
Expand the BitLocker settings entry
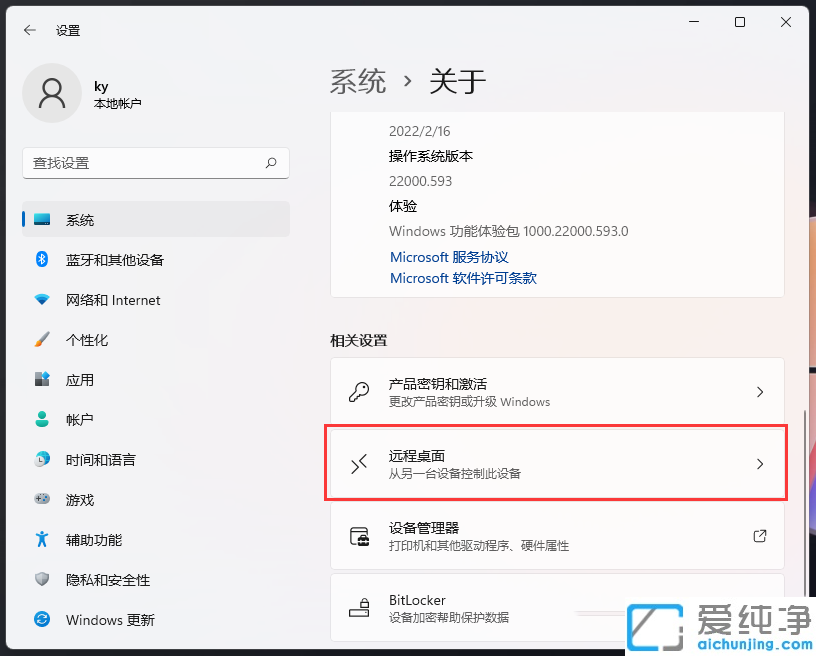[556, 608]
